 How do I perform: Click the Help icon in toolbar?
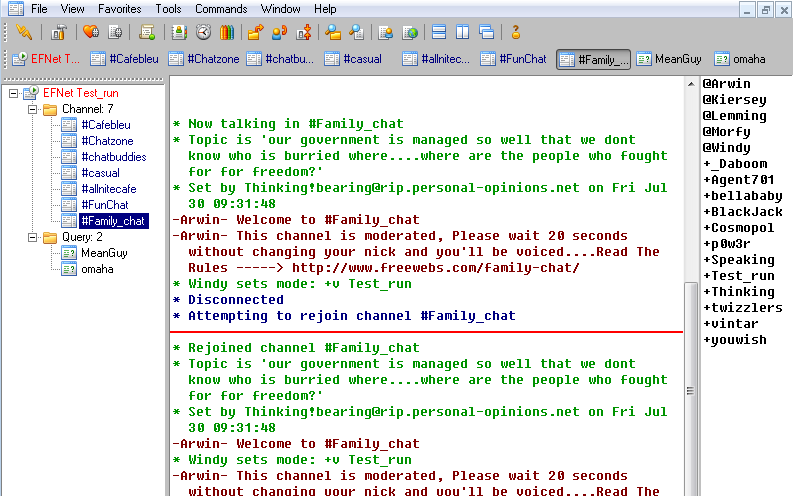(x=516, y=32)
